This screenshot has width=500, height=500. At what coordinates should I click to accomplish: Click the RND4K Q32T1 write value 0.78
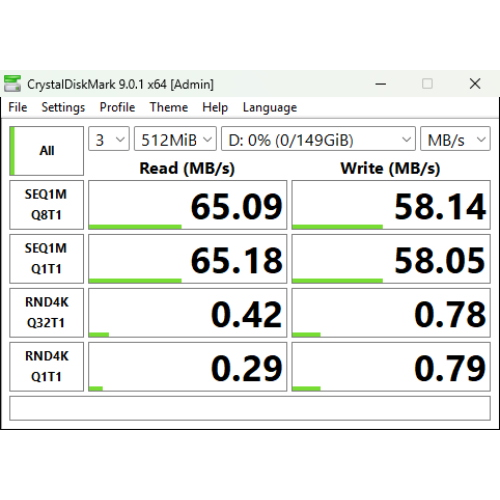click(x=391, y=313)
